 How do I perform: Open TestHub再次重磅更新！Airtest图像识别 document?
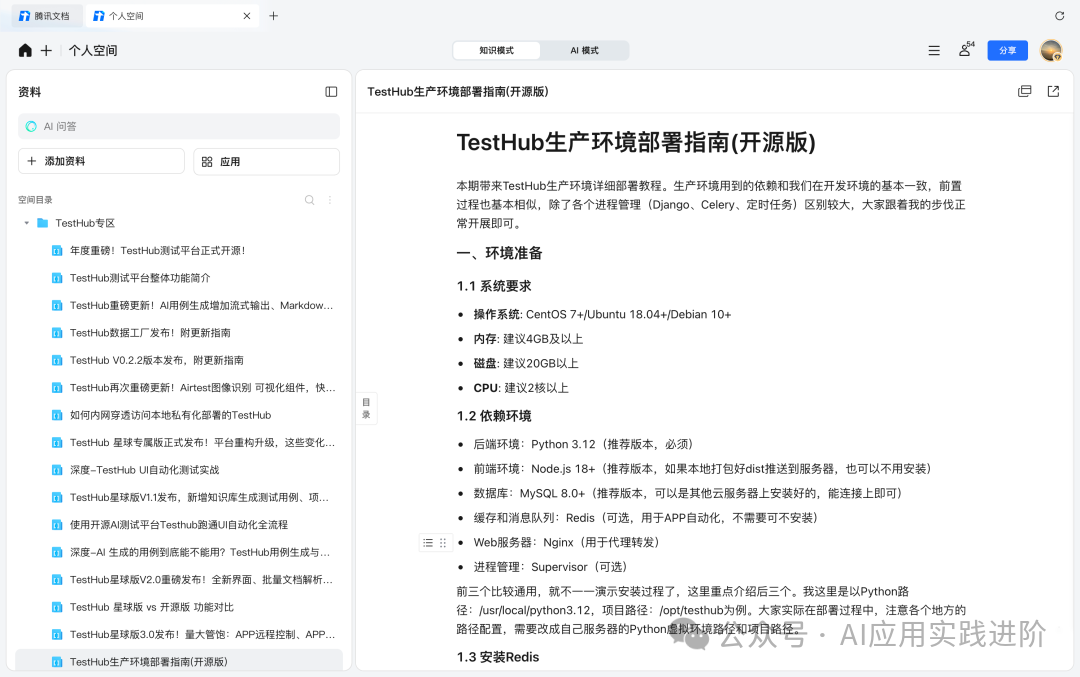pyautogui.click(x=202, y=388)
